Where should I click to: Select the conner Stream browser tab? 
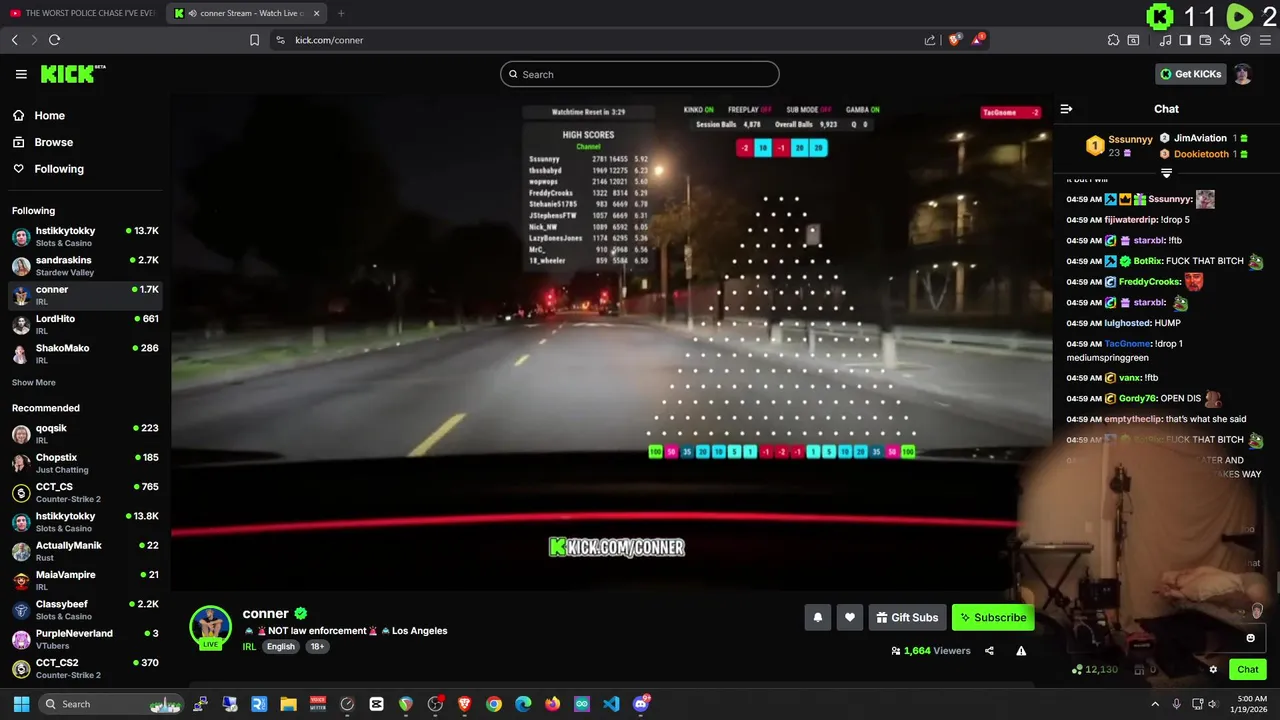247,13
